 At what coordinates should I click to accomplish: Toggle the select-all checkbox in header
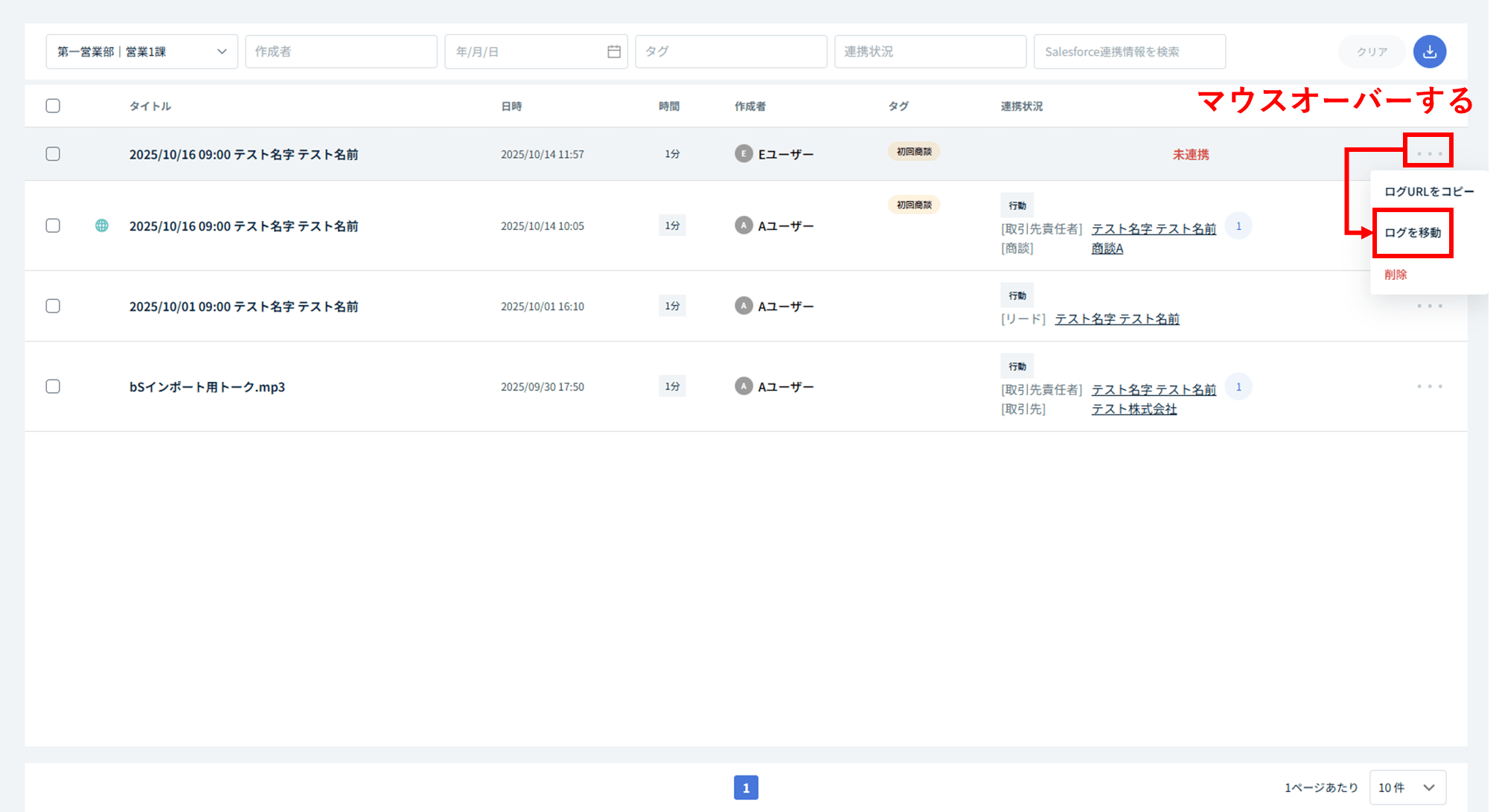point(53,106)
